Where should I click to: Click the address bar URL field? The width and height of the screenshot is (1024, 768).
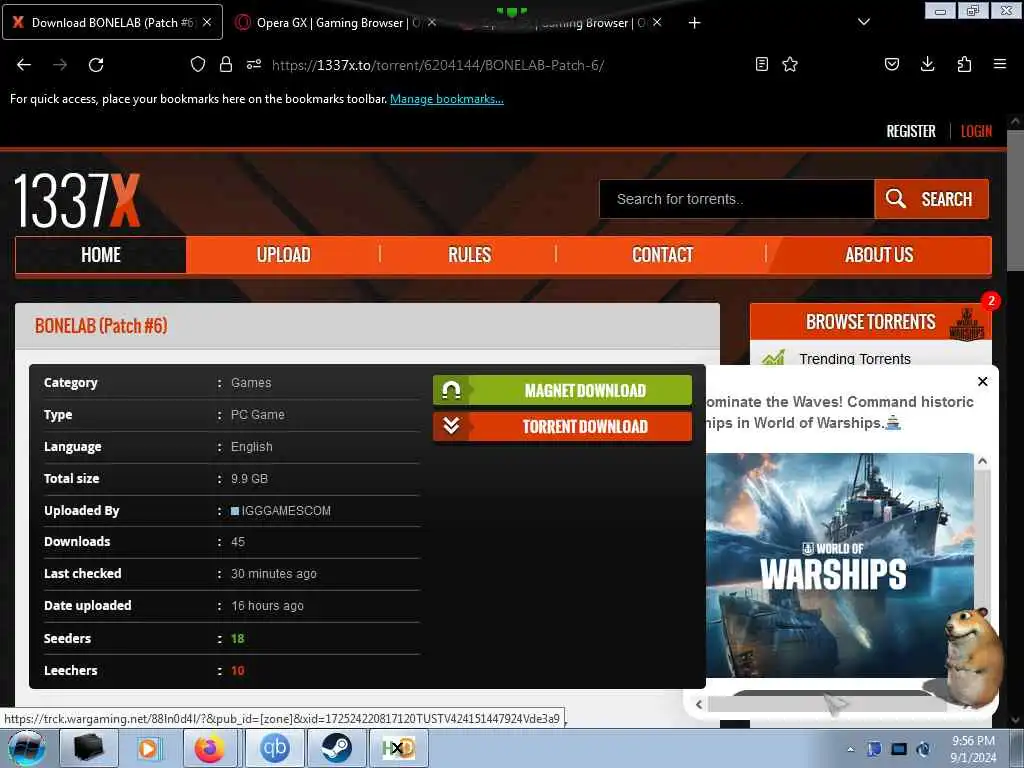[438, 65]
